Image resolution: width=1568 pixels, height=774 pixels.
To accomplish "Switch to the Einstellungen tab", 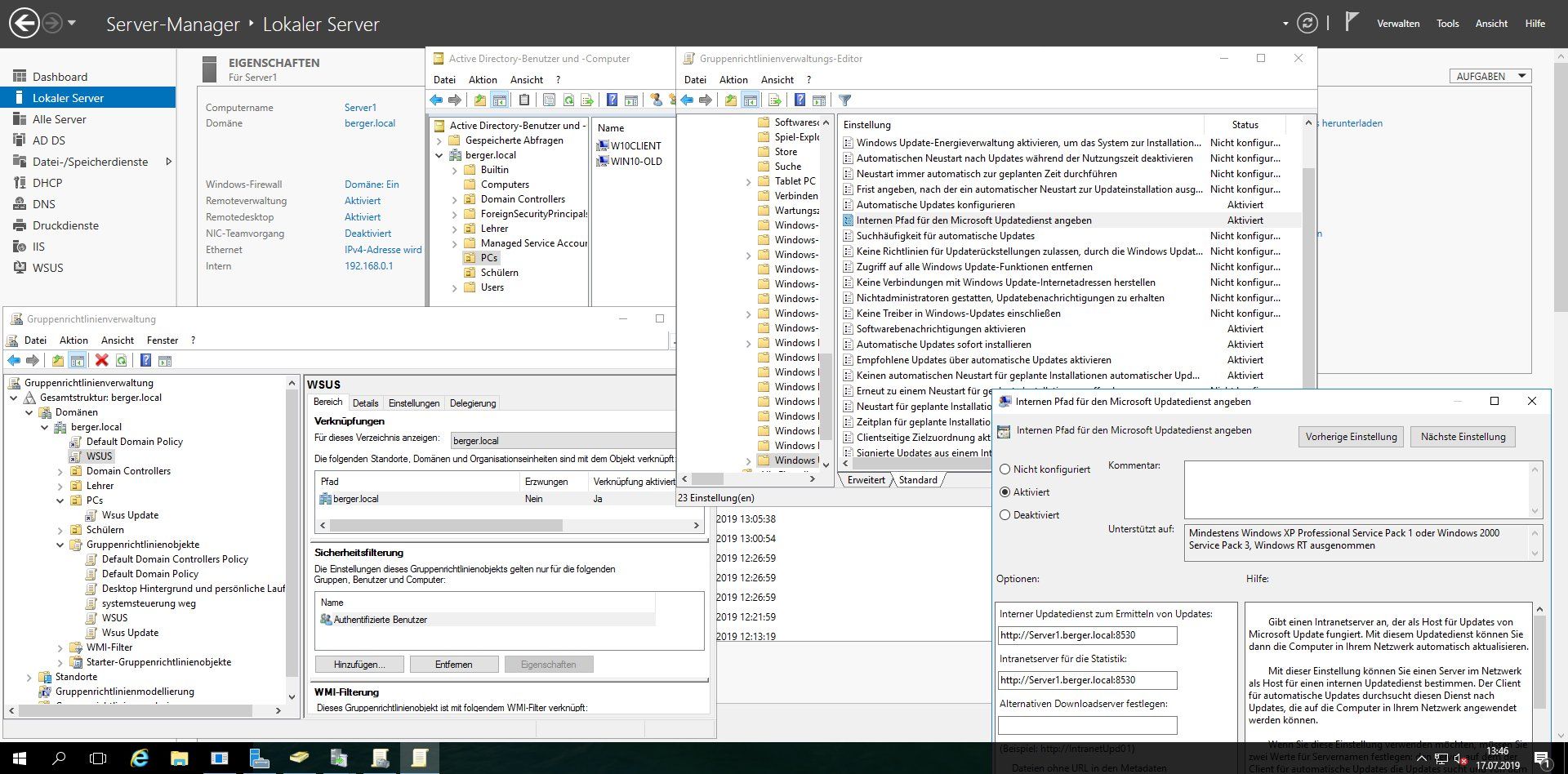I will [x=413, y=403].
